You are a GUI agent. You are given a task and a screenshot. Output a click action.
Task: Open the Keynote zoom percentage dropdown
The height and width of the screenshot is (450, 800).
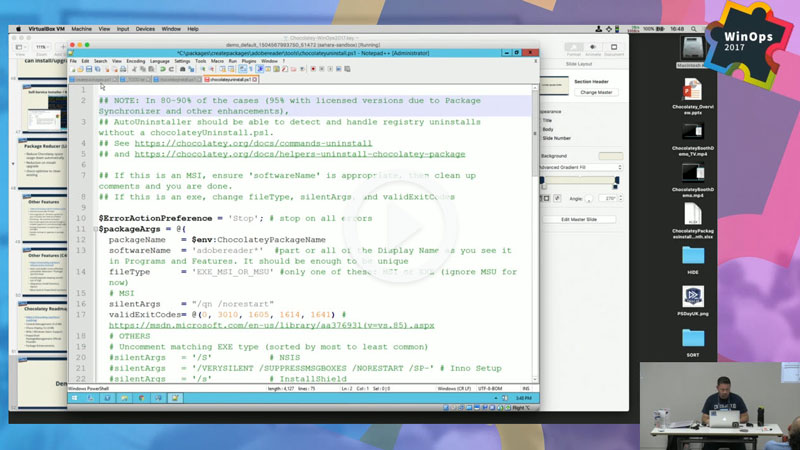click(44, 48)
